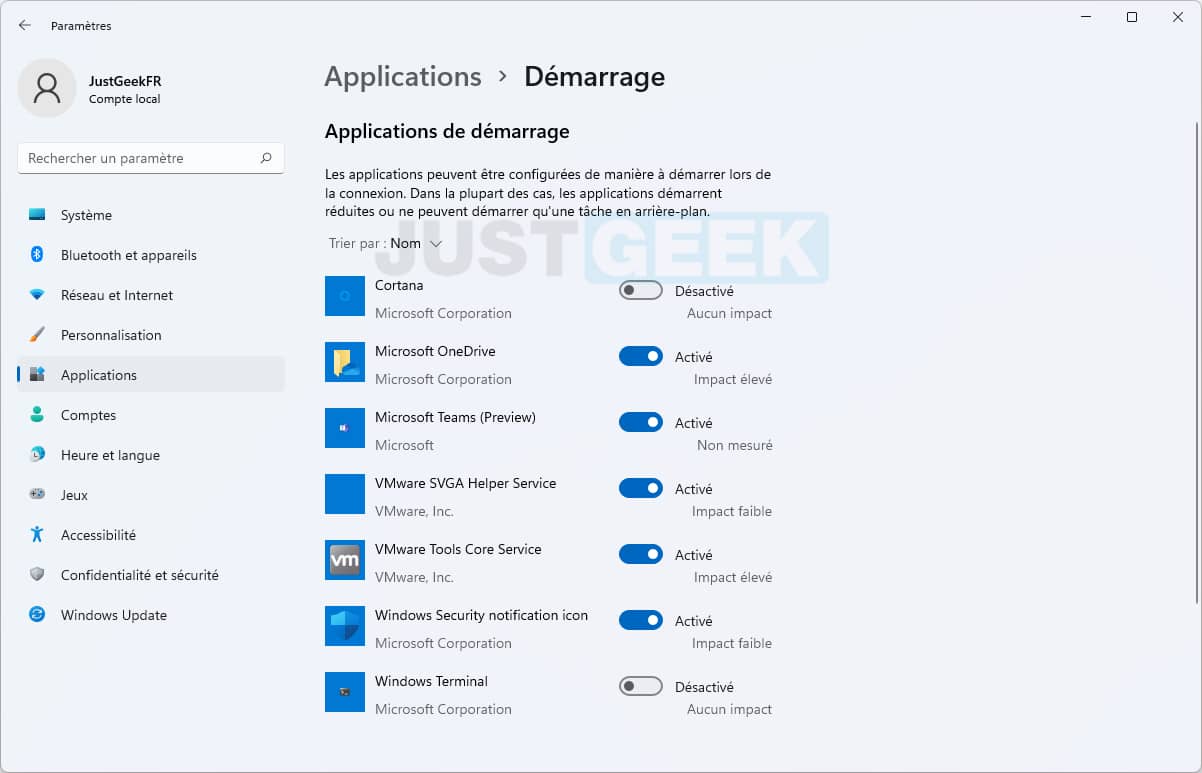Turn off VMware Tools Core Service toggle

pos(641,554)
